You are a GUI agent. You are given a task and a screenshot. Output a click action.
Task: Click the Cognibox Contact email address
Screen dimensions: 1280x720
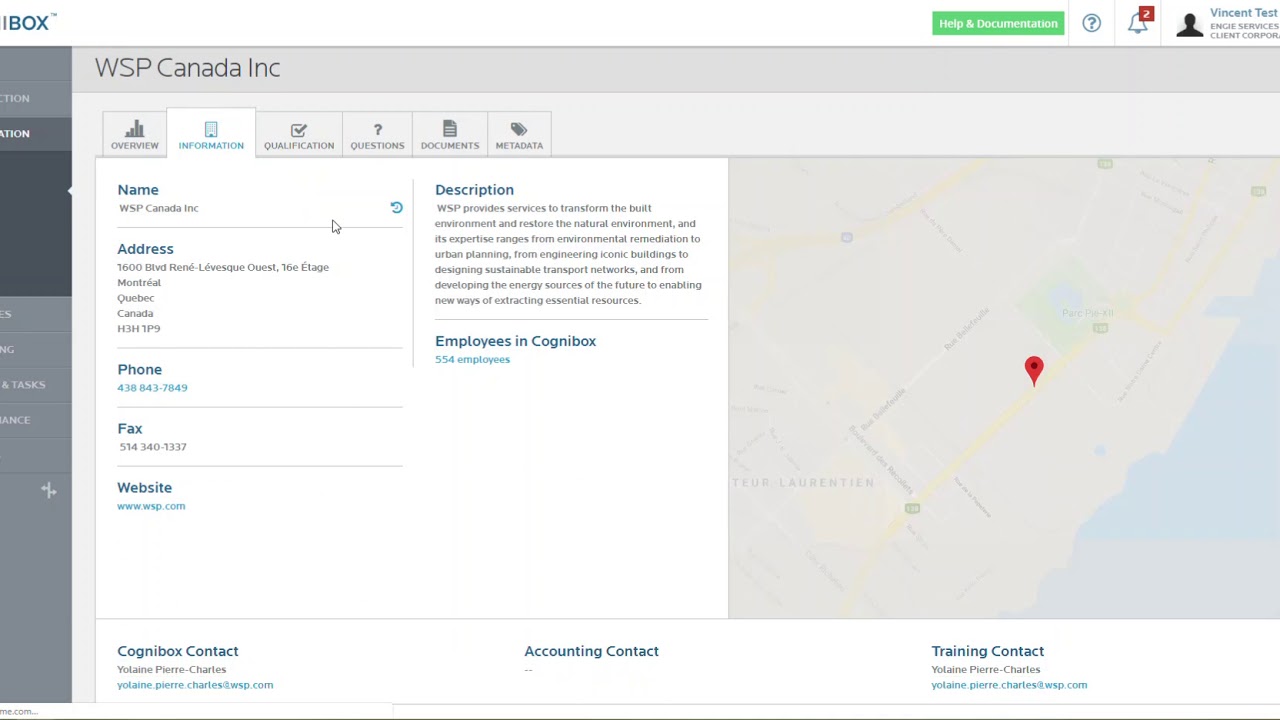[x=195, y=685]
